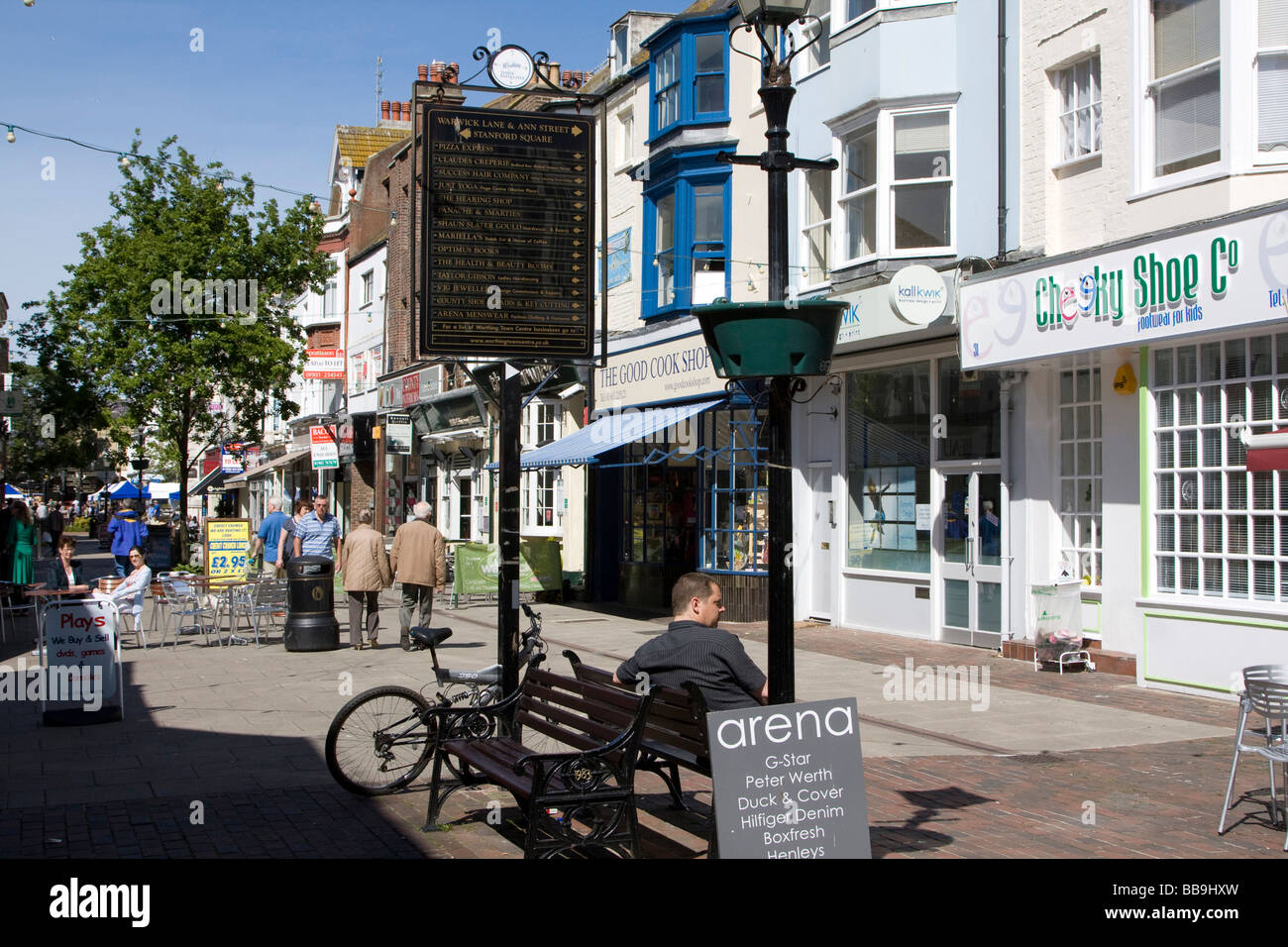Viewport: 1288px width, 947px height.
Task: Click the green hanging planter on lamppost
Action: [x=770, y=338]
